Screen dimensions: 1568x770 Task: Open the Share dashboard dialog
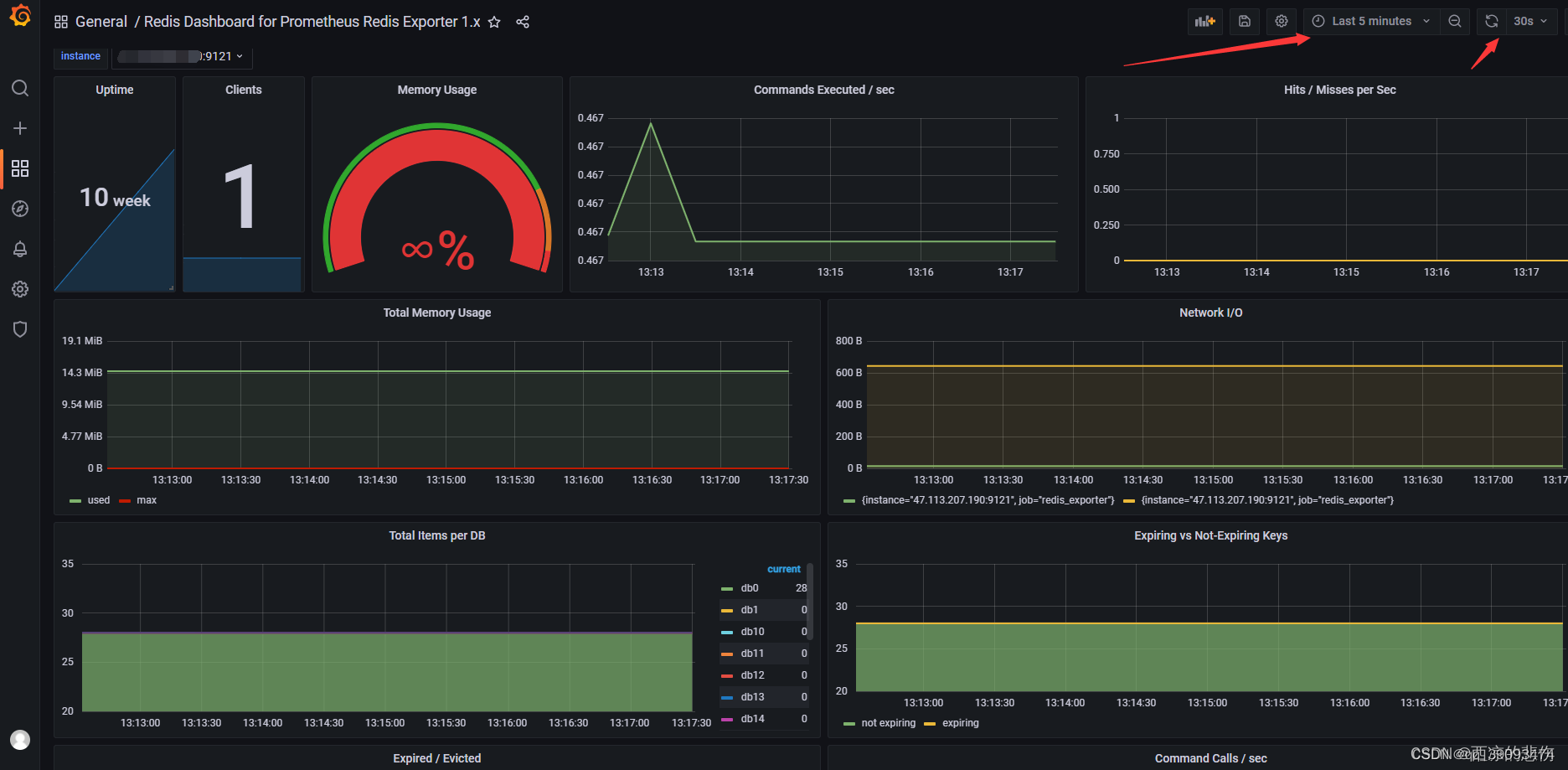pos(523,23)
